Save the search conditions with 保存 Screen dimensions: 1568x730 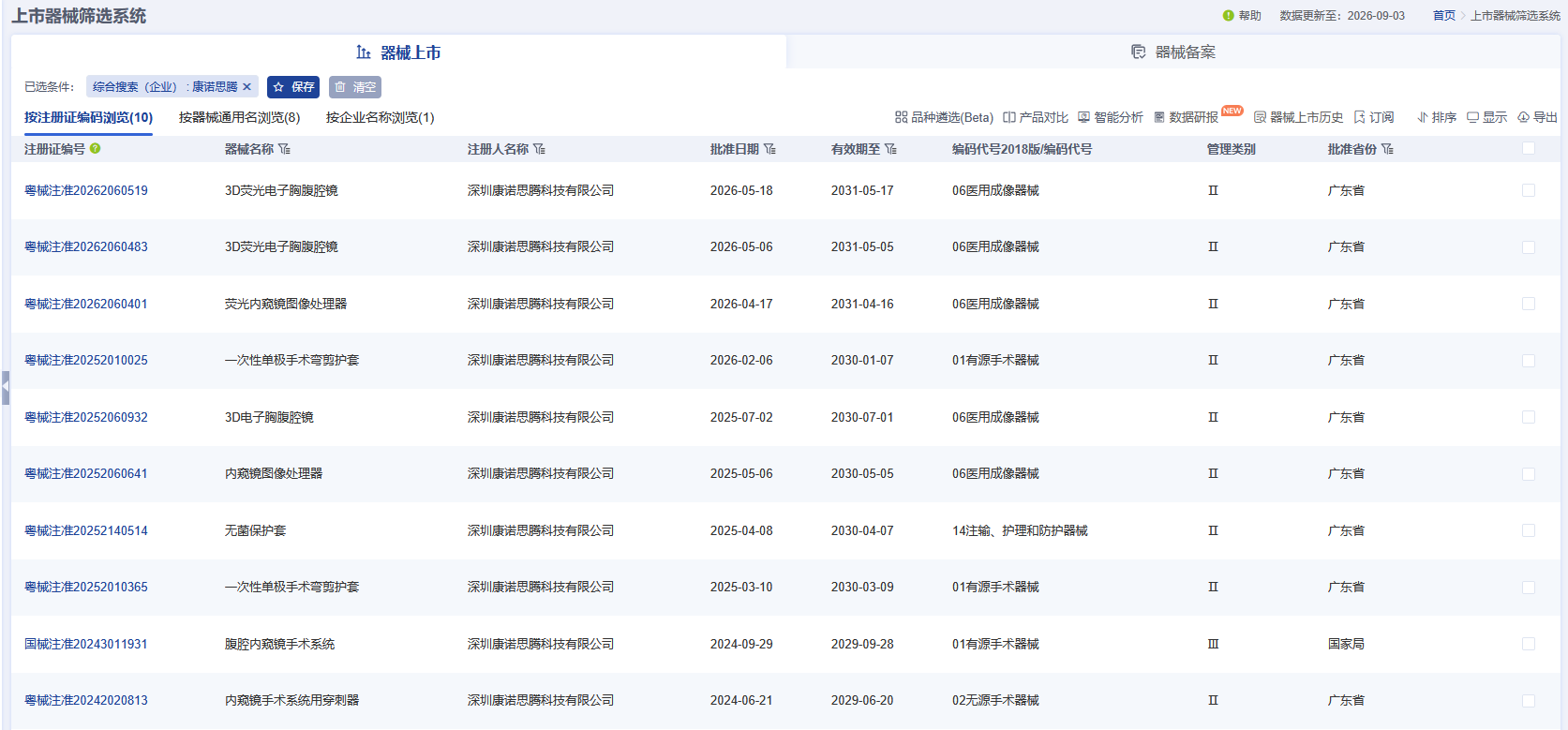(x=293, y=87)
